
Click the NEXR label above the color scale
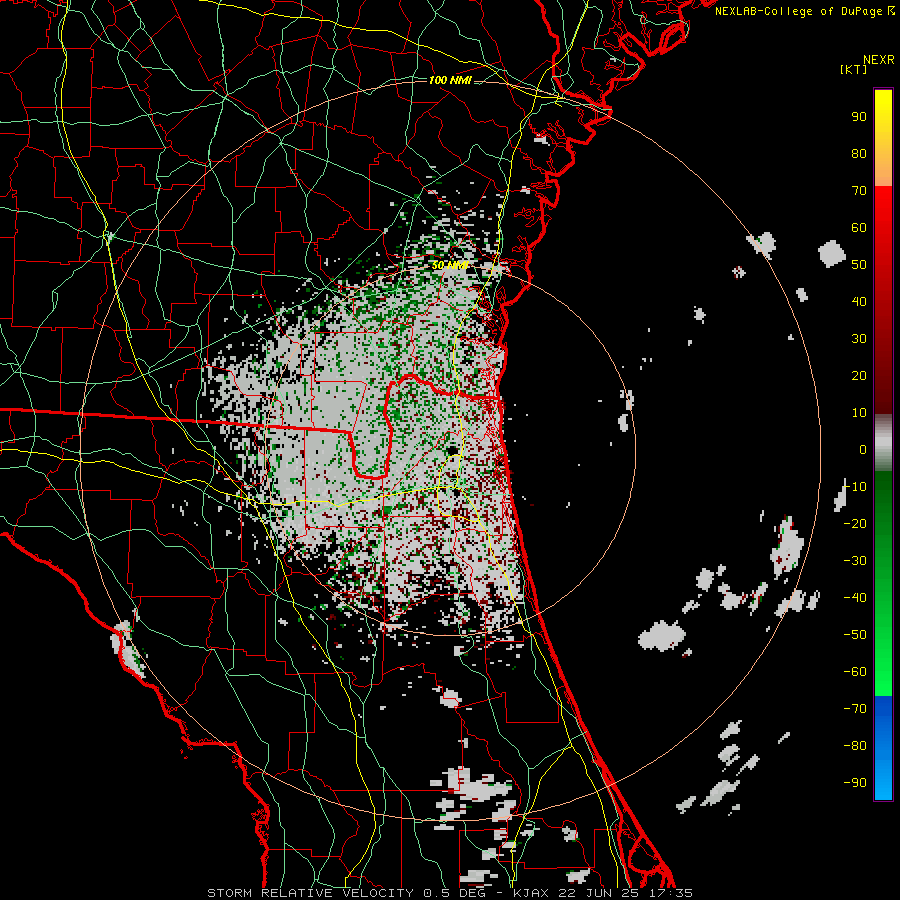(878, 60)
